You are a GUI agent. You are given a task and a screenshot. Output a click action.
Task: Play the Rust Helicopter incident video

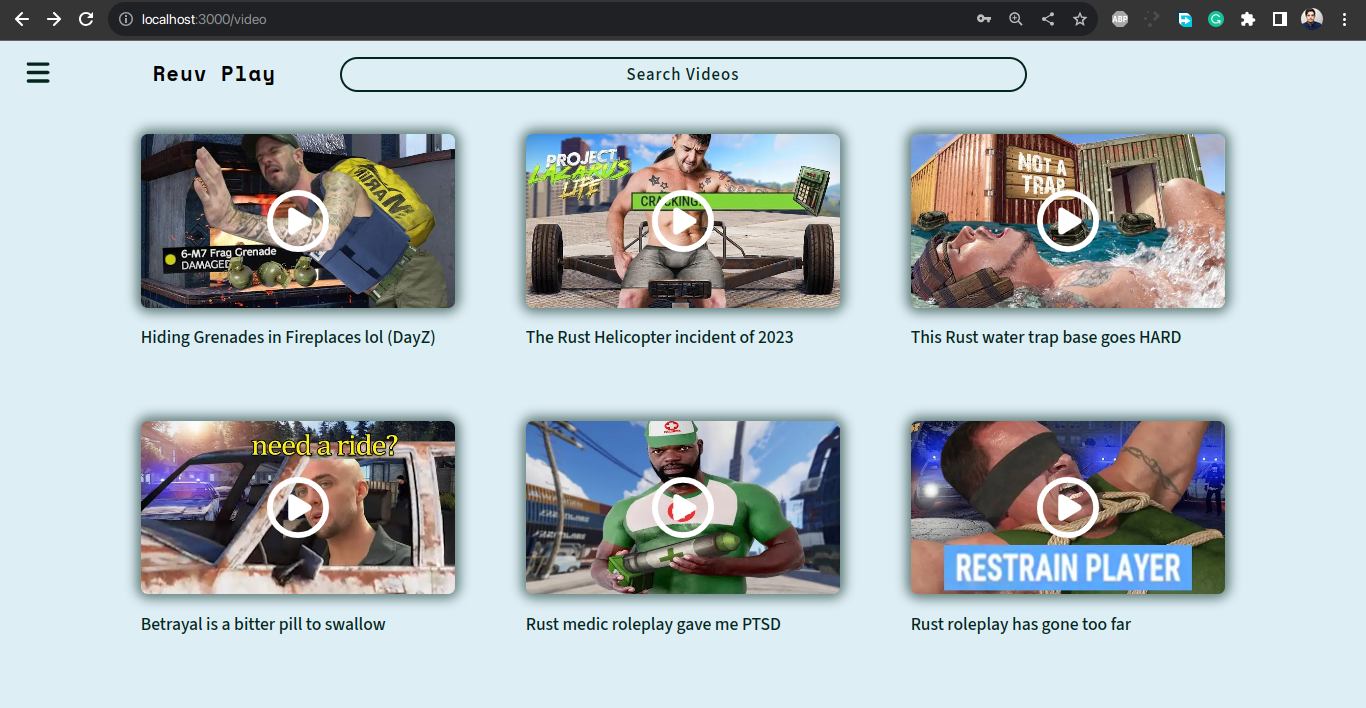683,221
